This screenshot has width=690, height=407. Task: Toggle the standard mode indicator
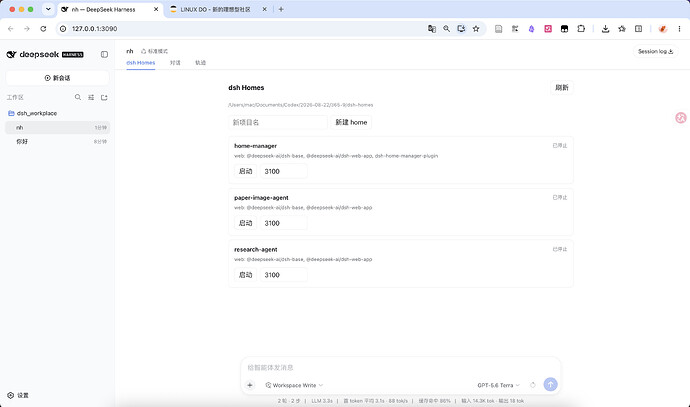click(x=154, y=51)
